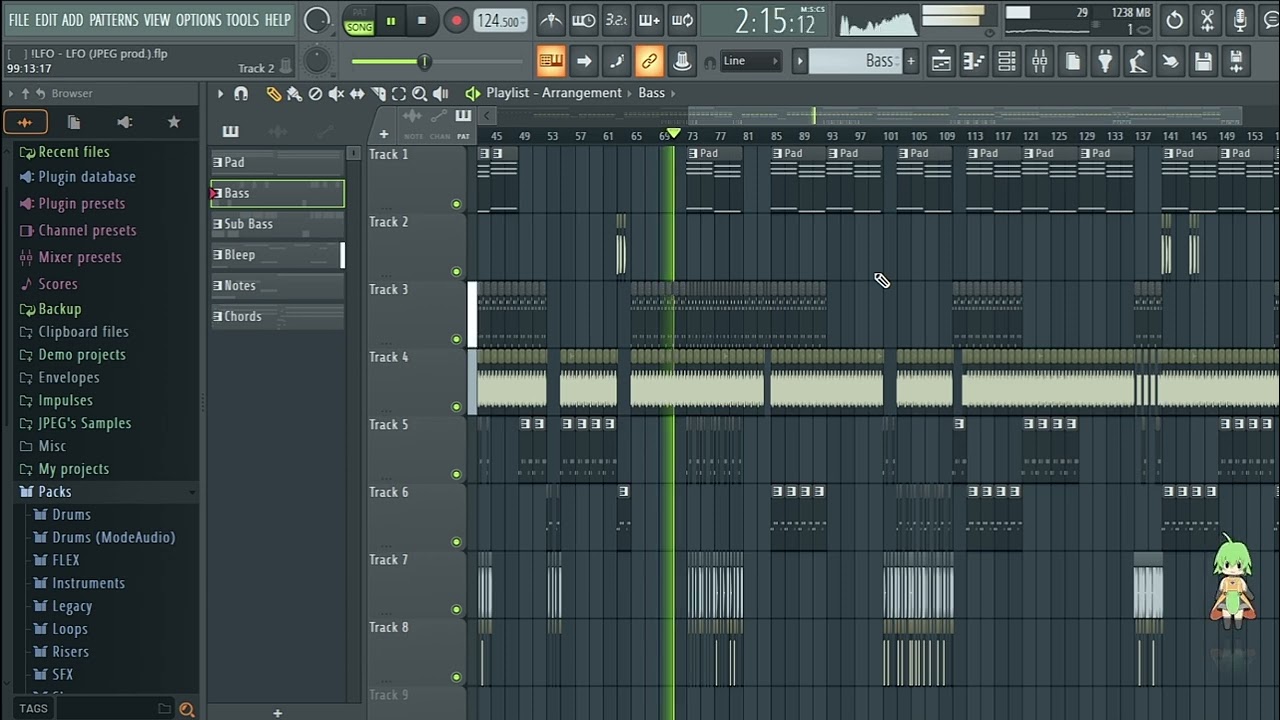
Task: Select the Slice tool in playlist toolbar
Action: click(378, 93)
